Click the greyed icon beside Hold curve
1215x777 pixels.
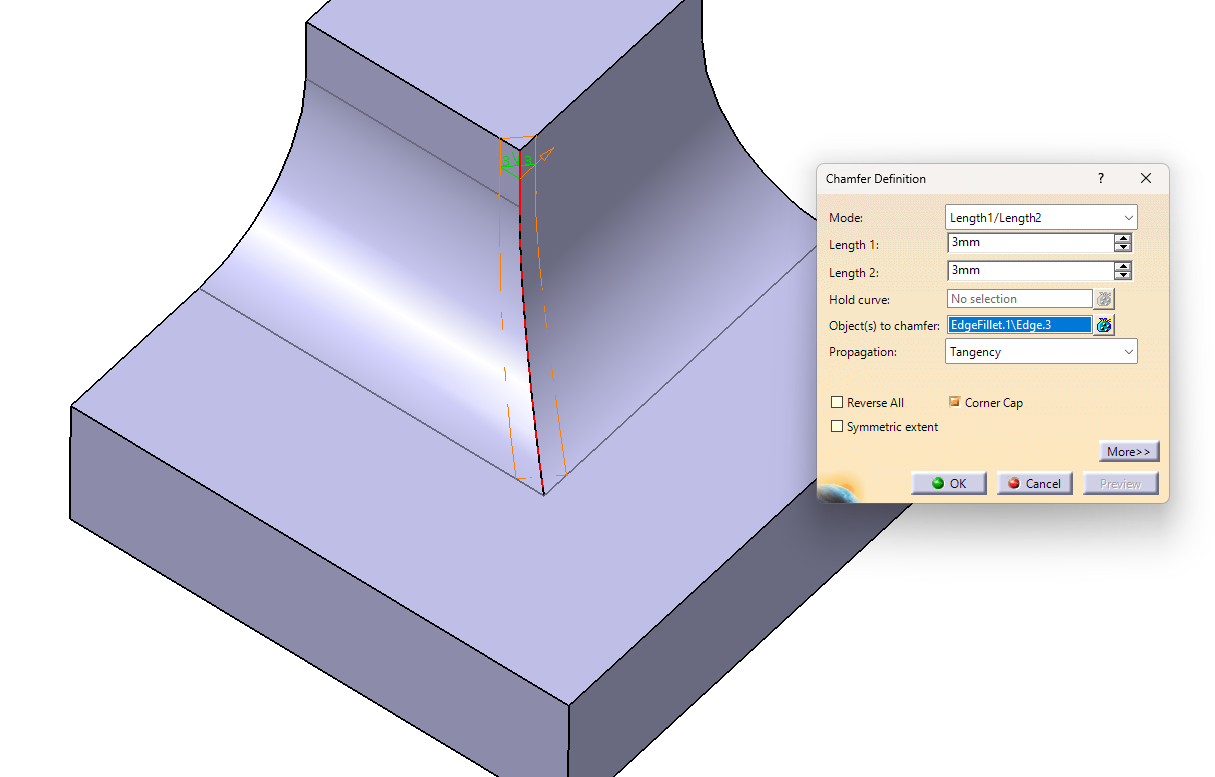point(1104,299)
